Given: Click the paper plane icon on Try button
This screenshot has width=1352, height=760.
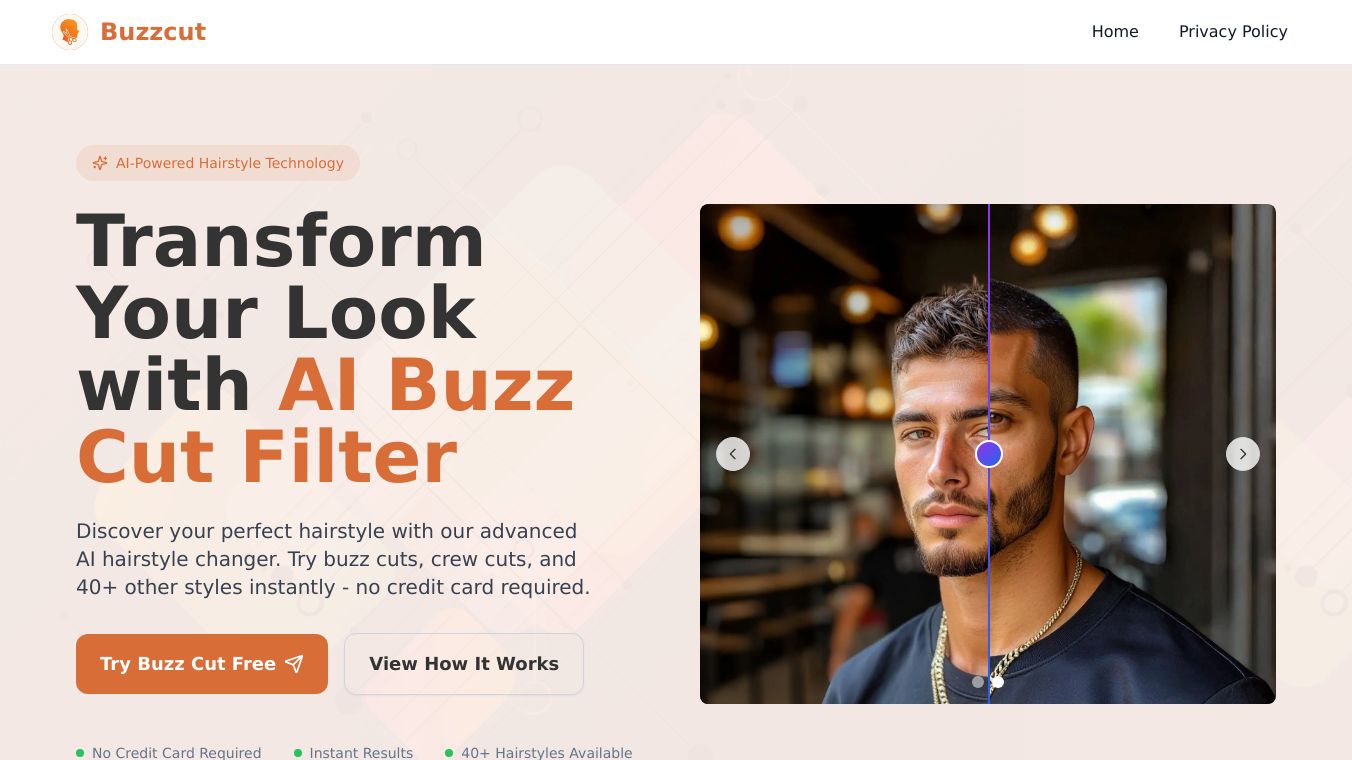Looking at the screenshot, I should (294, 664).
